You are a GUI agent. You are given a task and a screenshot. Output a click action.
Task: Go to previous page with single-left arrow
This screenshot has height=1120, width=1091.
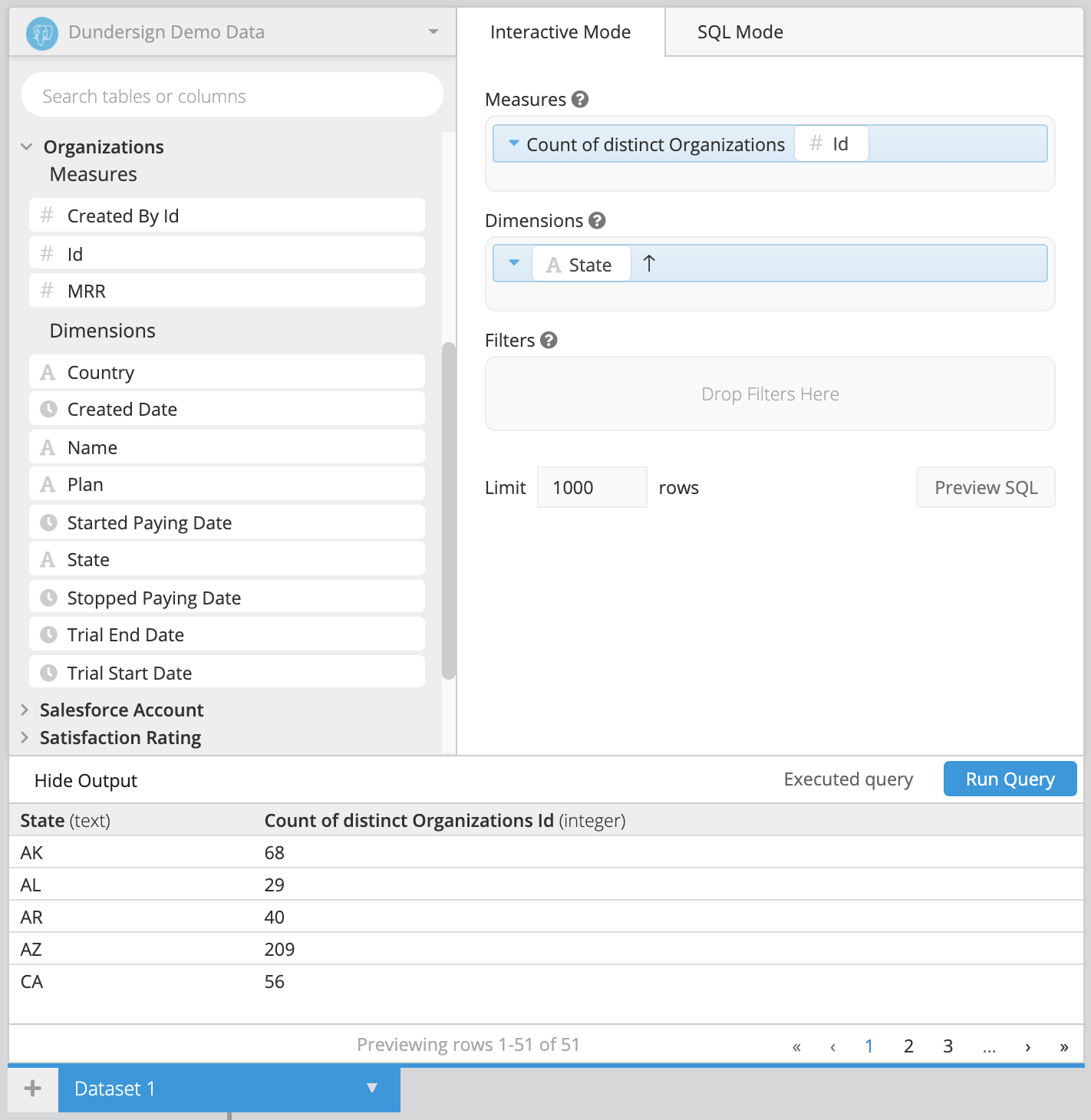pos(832,1046)
